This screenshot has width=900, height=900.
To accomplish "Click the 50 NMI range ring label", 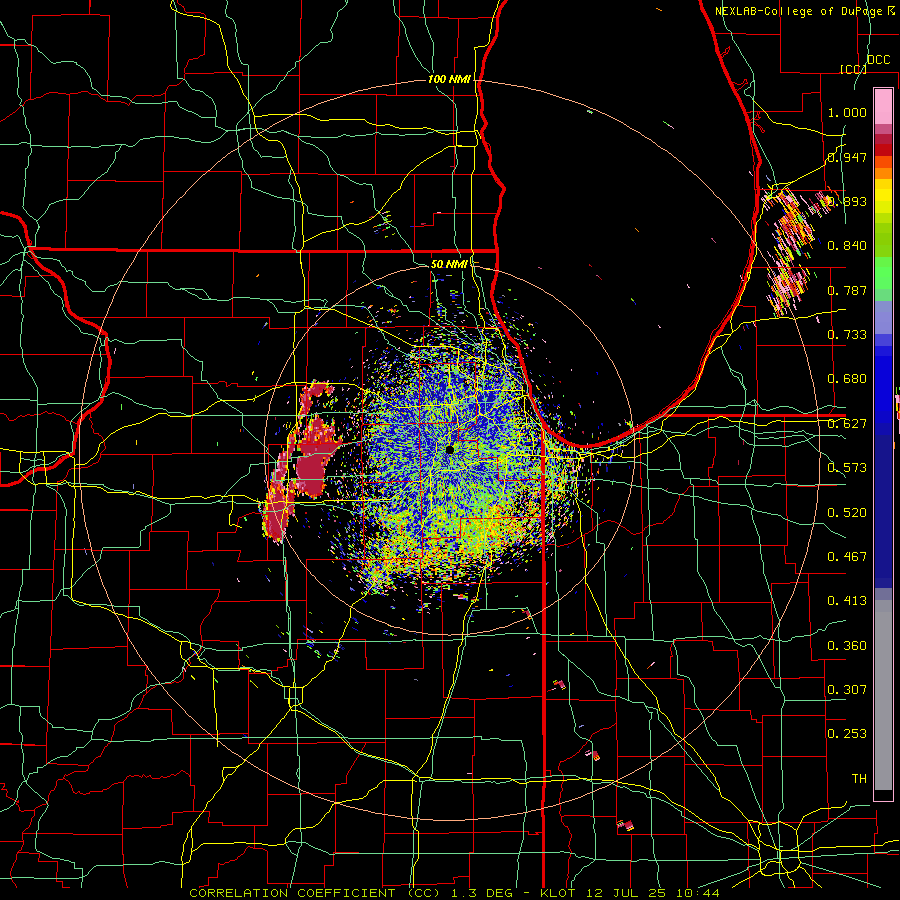I will pos(449,264).
